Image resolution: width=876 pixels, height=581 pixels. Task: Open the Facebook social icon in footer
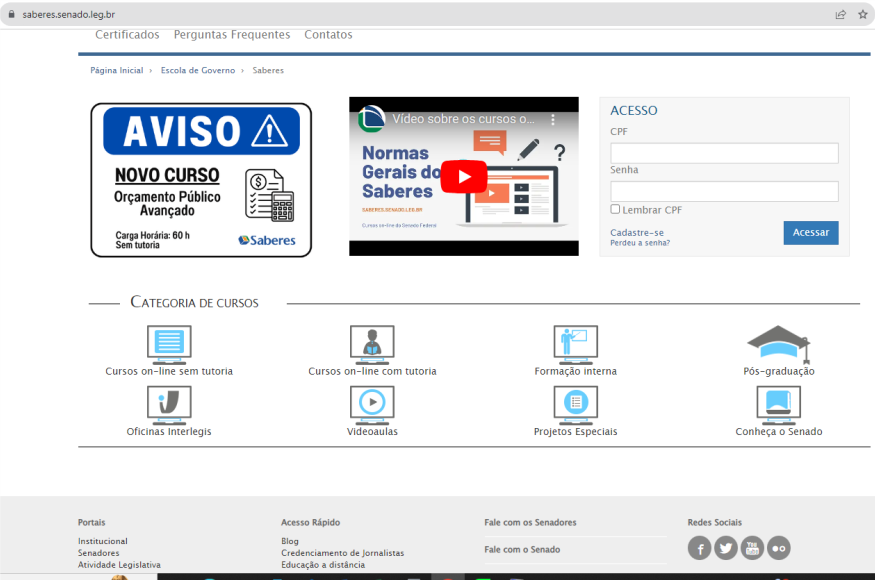click(699, 548)
